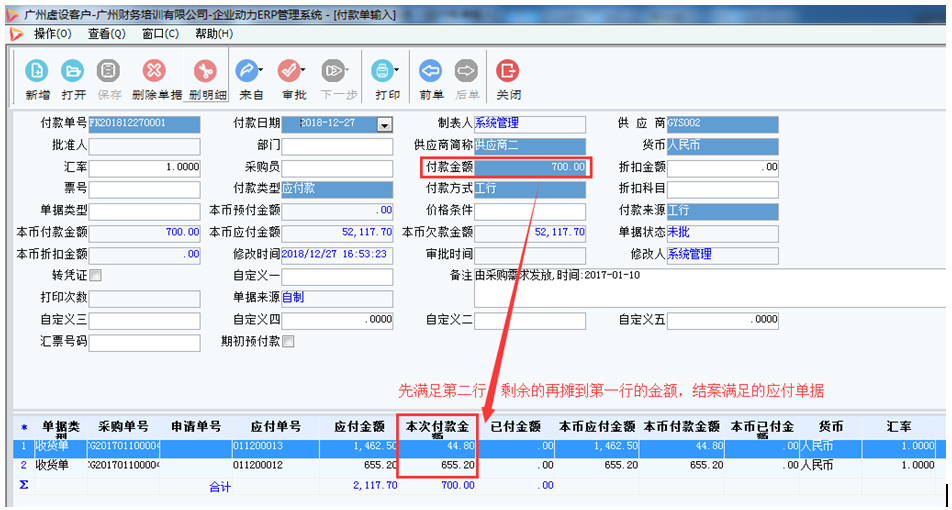Image resolution: width=952 pixels, height=510 pixels.
Task: Click the 打开 (Open) toolbar icon
Action: pos(73,72)
